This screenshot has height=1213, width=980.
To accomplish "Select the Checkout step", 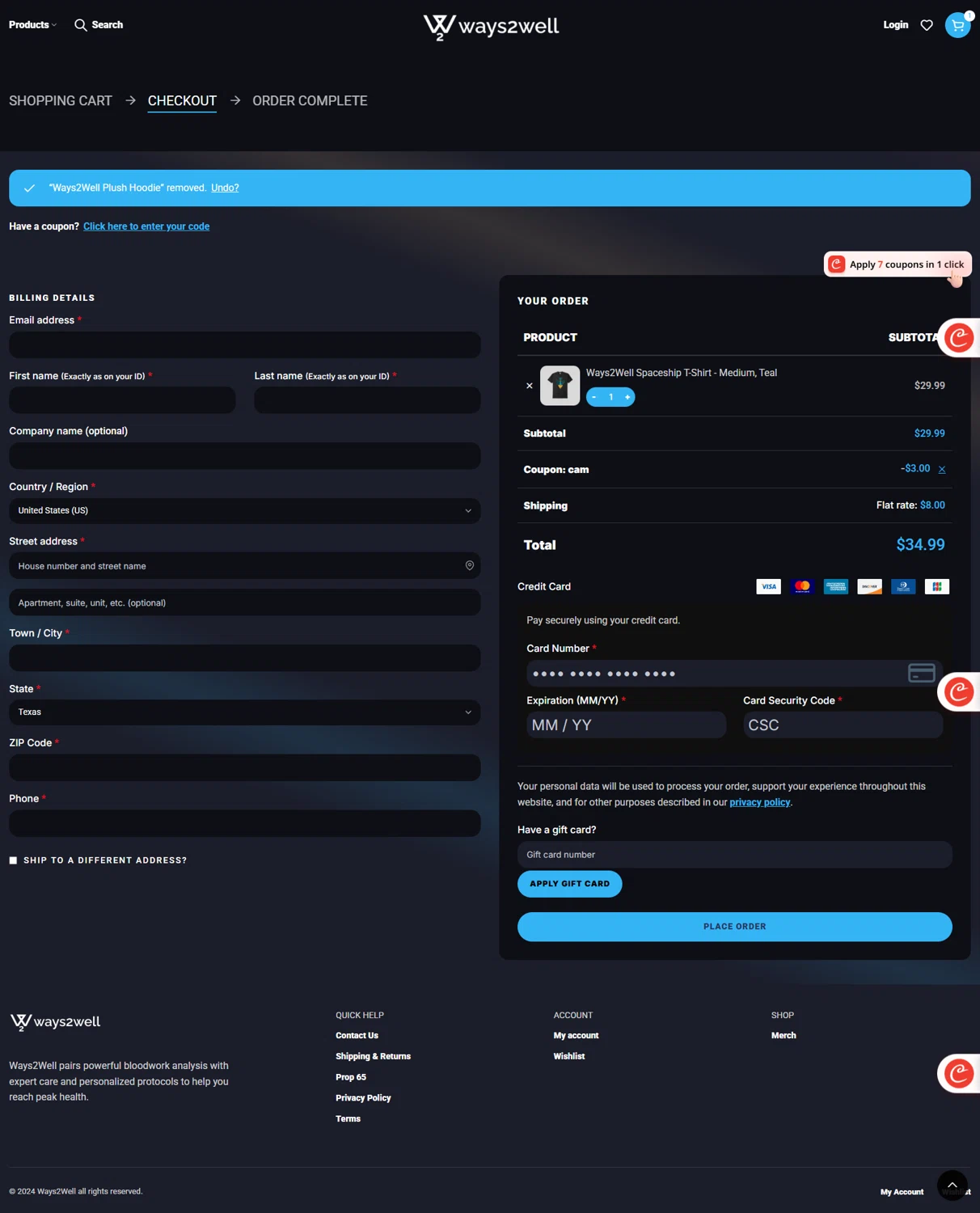I will coord(182,101).
